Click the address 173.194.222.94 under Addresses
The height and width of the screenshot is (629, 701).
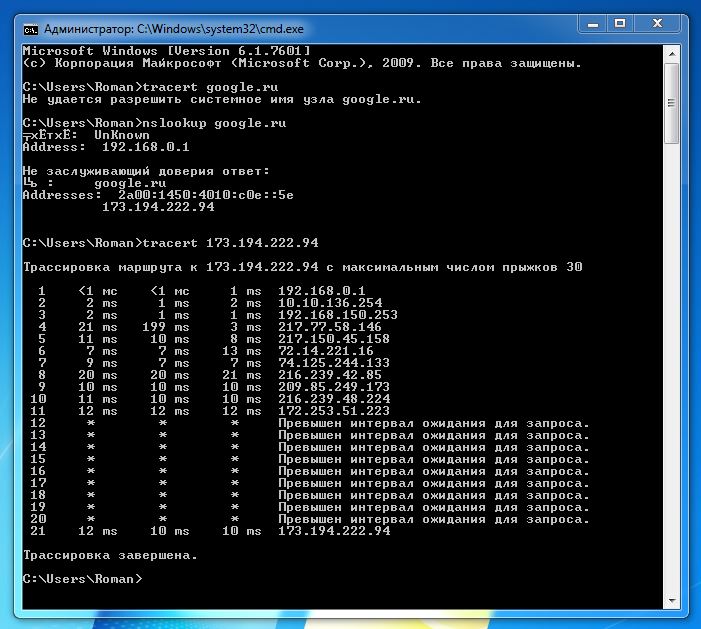click(158, 207)
